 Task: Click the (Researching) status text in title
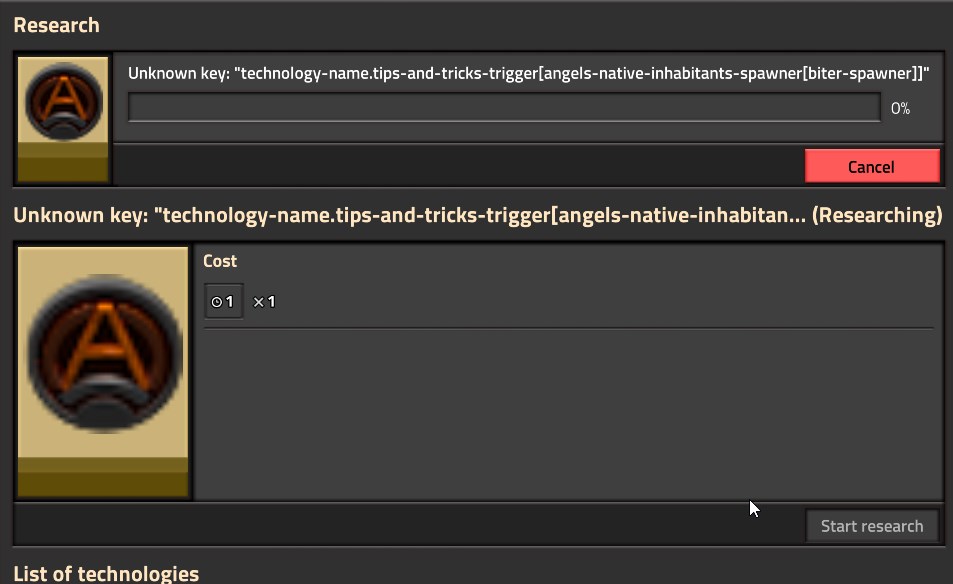pyautogui.click(x=878, y=215)
